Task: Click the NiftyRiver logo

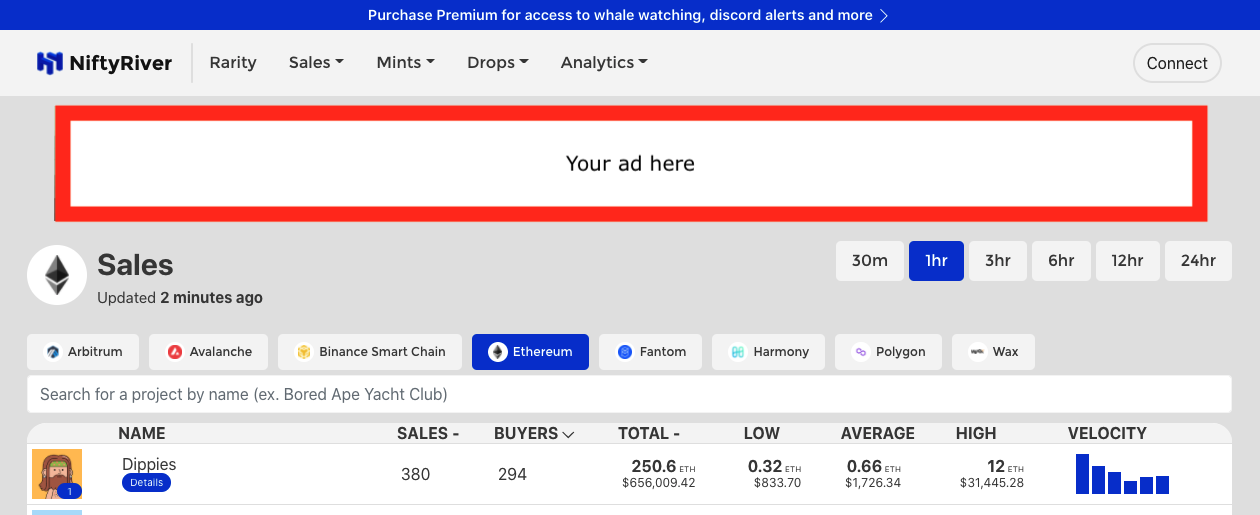Action: click(104, 63)
